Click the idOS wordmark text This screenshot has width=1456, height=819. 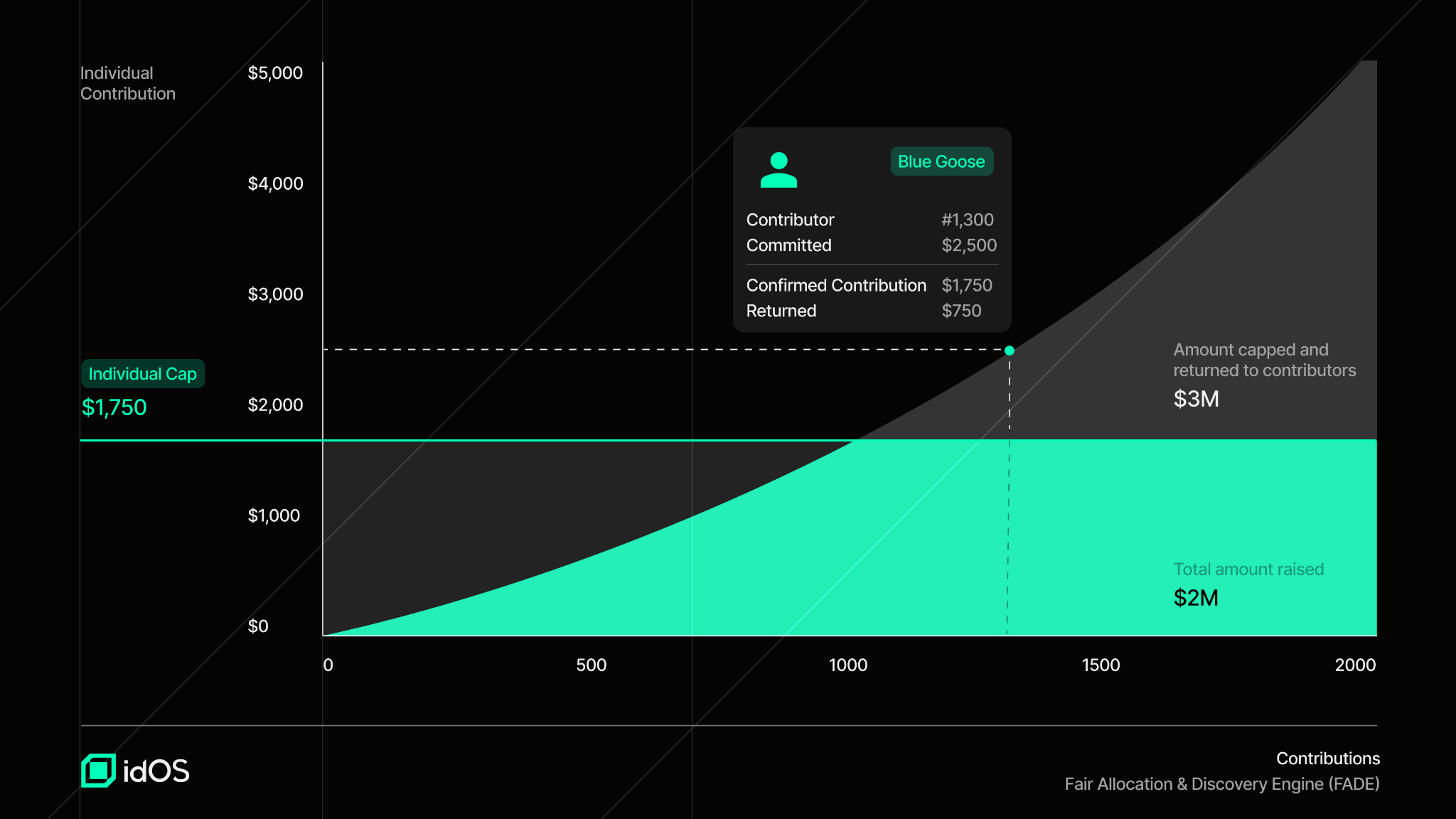click(x=156, y=771)
